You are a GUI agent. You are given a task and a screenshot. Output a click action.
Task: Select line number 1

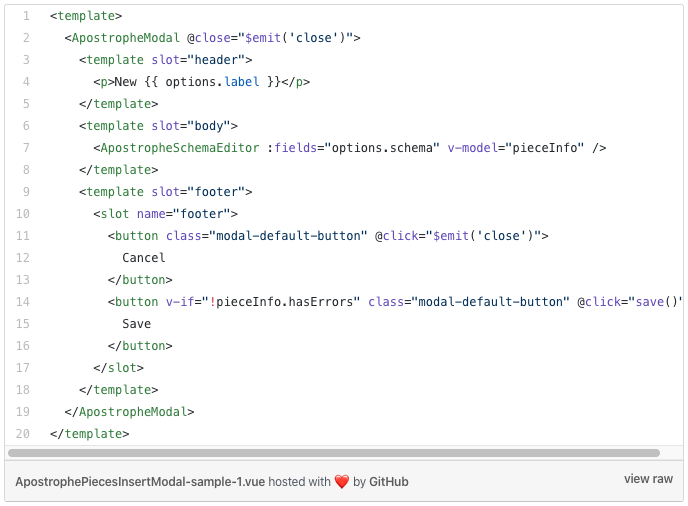tap(26, 16)
